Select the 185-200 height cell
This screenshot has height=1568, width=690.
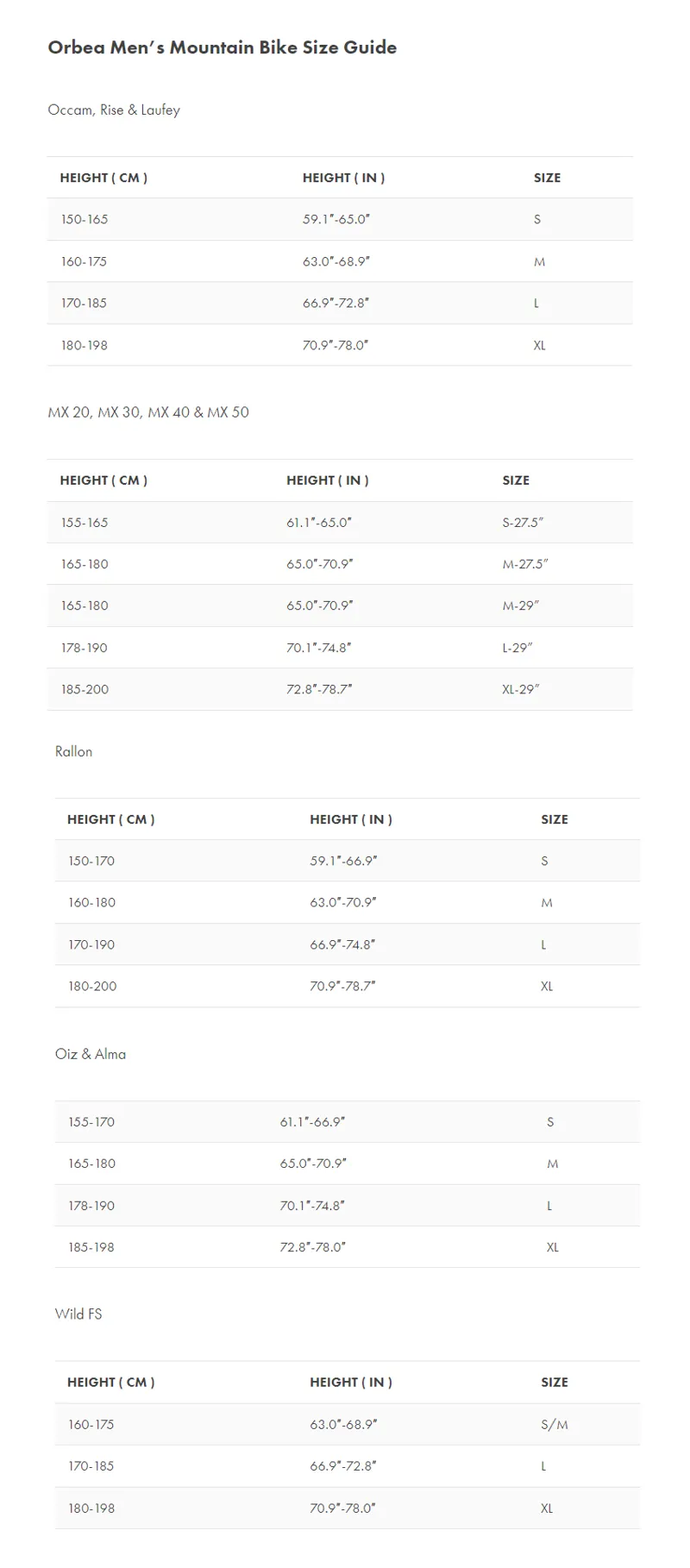click(x=85, y=689)
